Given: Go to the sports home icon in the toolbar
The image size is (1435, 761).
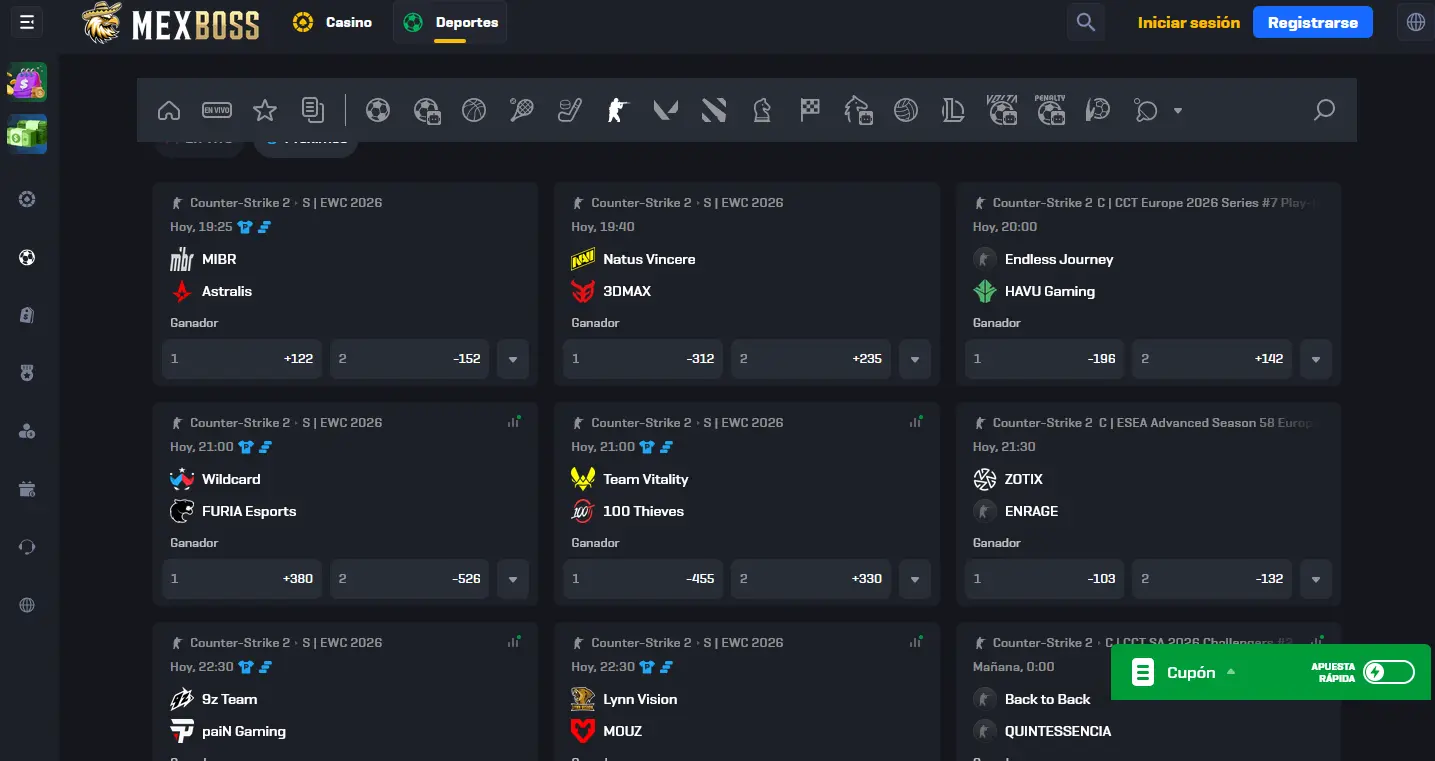Looking at the screenshot, I should [169, 110].
